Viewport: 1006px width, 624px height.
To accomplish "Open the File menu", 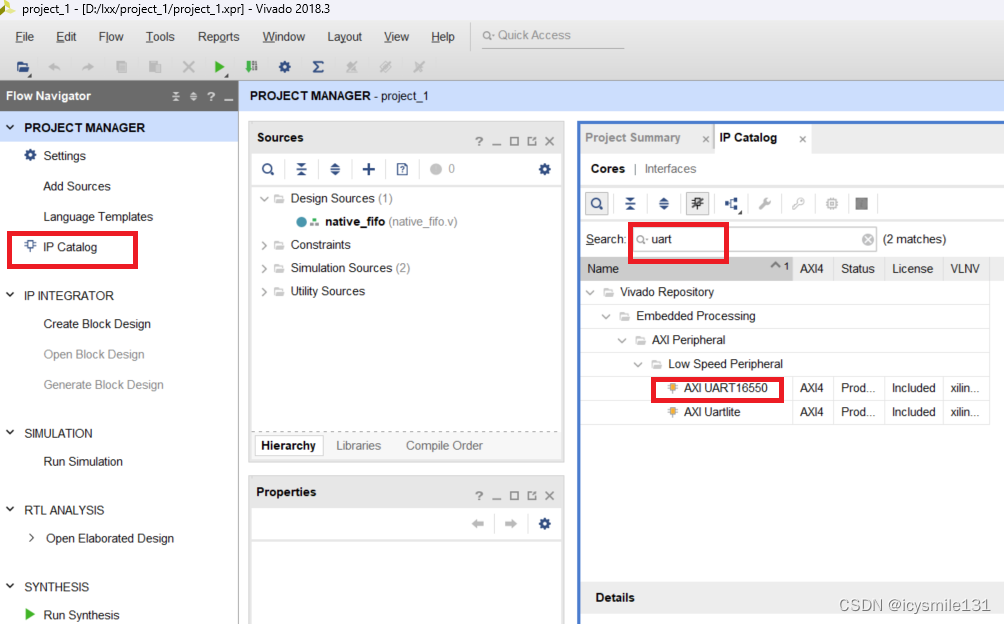I will tap(24, 37).
